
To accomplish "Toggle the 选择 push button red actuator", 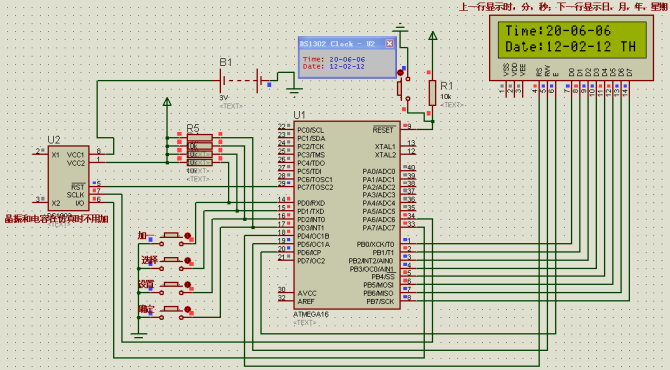I will (187, 261).
